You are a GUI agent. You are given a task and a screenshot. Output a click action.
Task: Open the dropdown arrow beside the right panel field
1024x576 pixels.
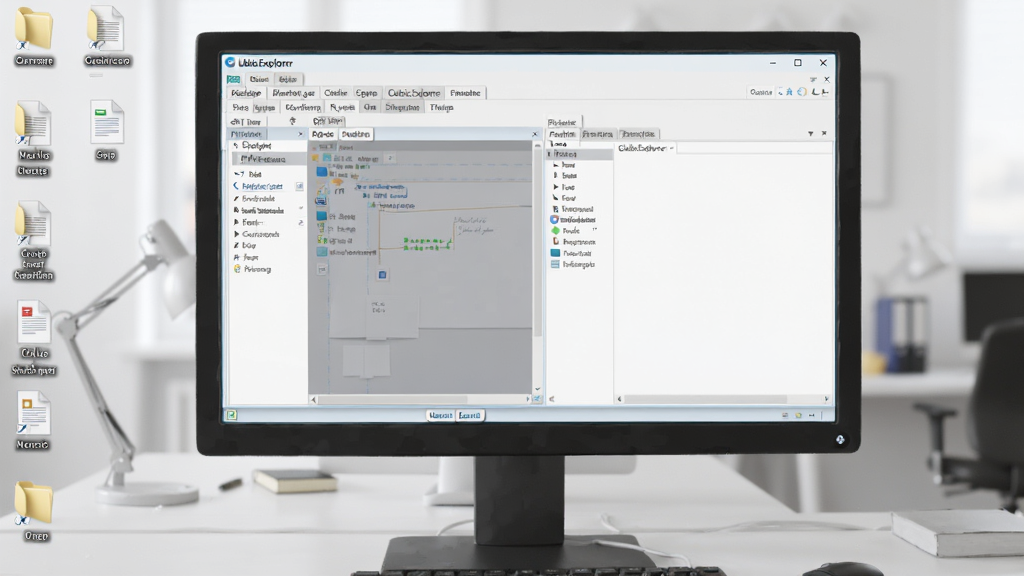pos(671,148)
